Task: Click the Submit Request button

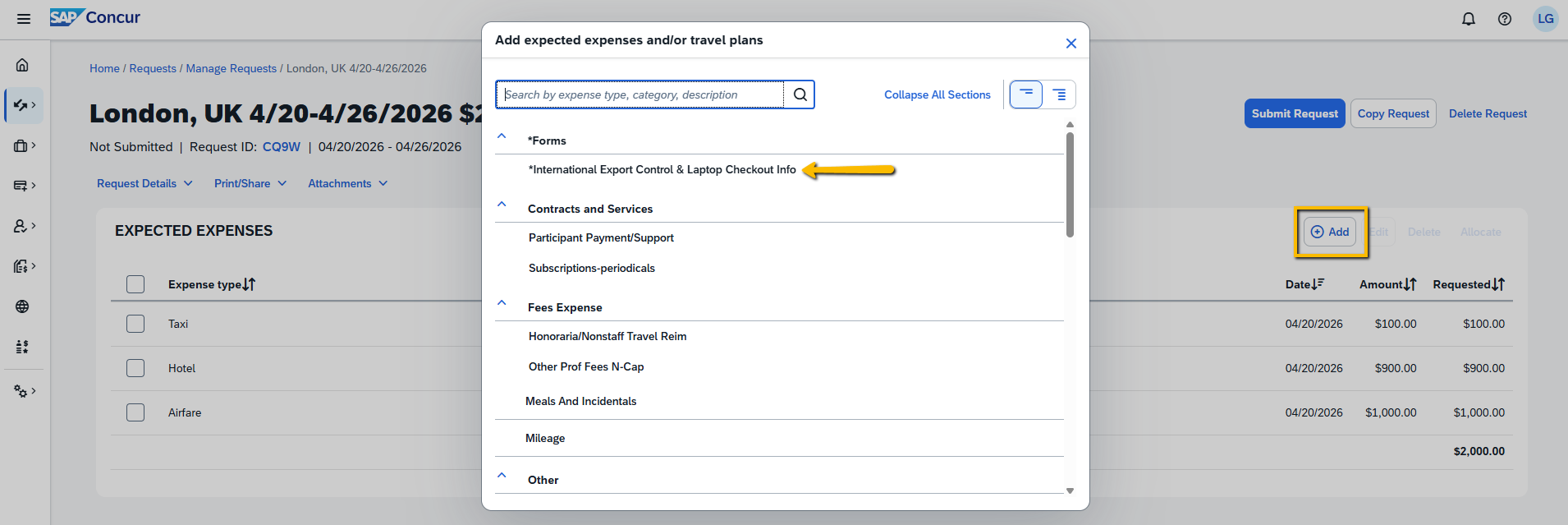Action: [x=1295, y=113]
